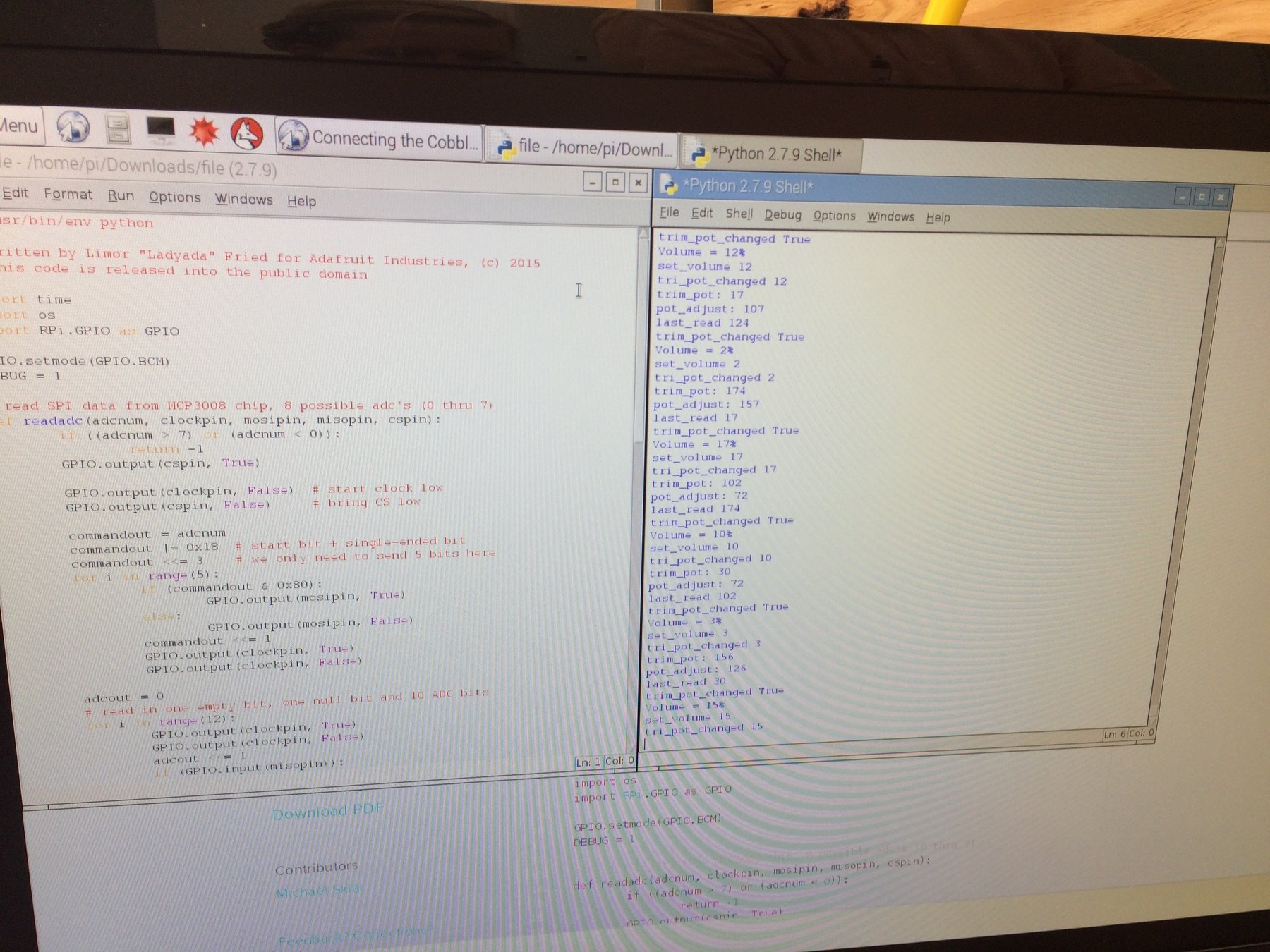
Task: Maximize the Python Shell window
Action: [x=1202, y=197]
